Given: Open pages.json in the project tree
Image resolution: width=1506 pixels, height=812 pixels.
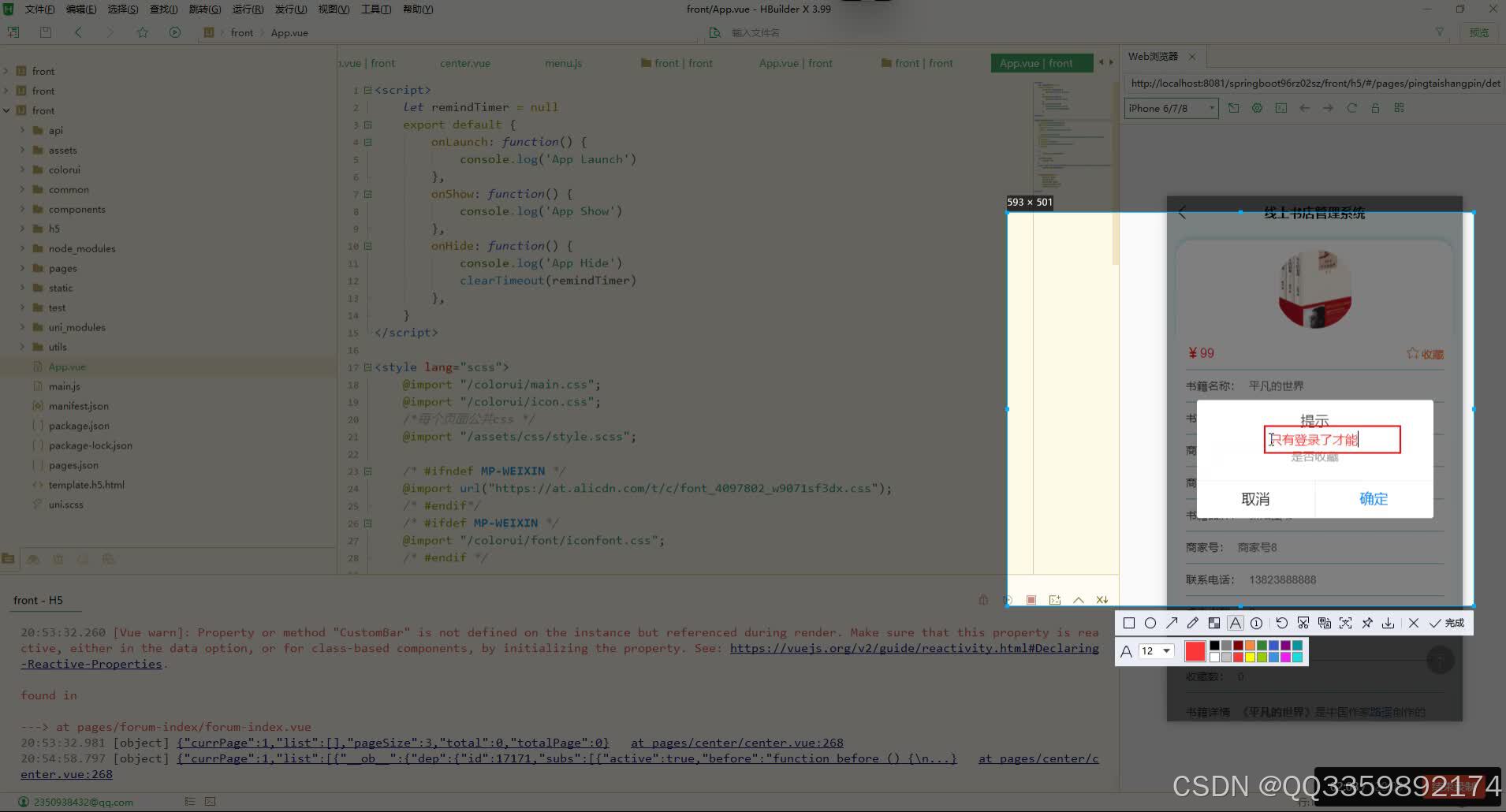Looking at the screenshot, I should click(x=73, y=465).
